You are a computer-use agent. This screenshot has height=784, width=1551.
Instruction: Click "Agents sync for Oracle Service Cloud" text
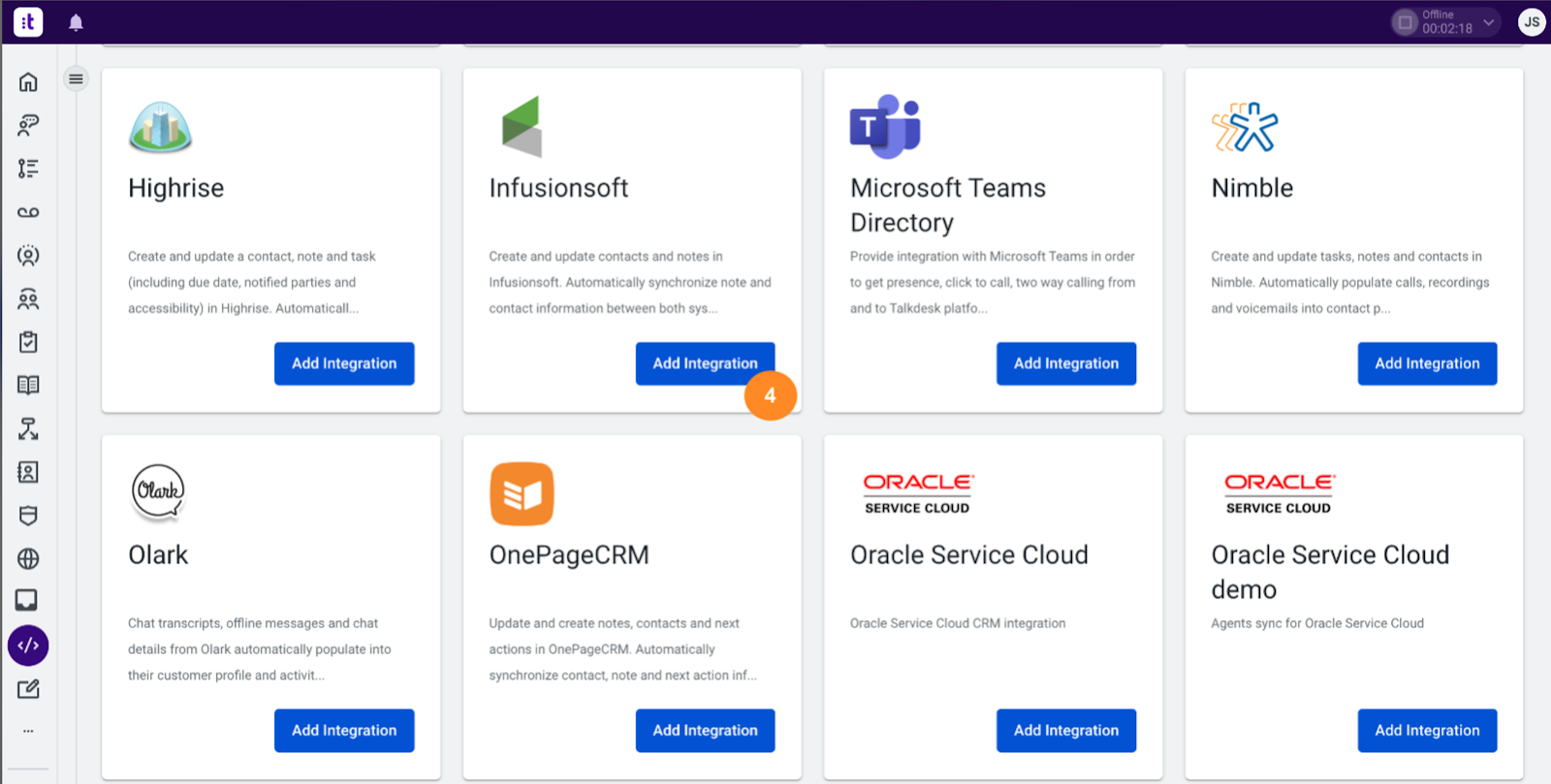1317,623
